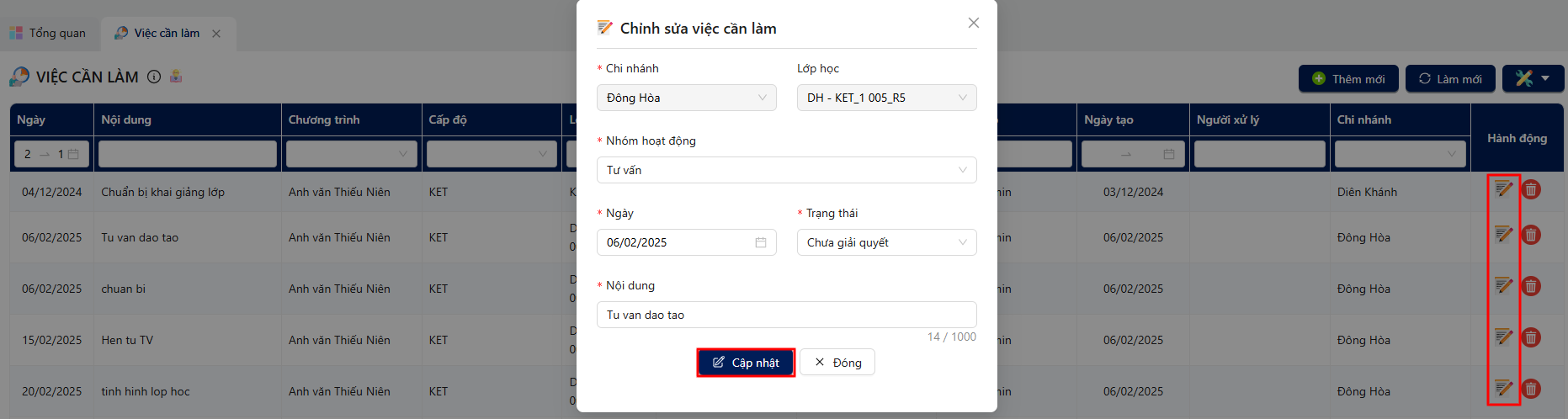Close the Chỉnh sửa việc cần làm dialog
This screenshot has width=1568, height=419.
(x=974, y=23)
